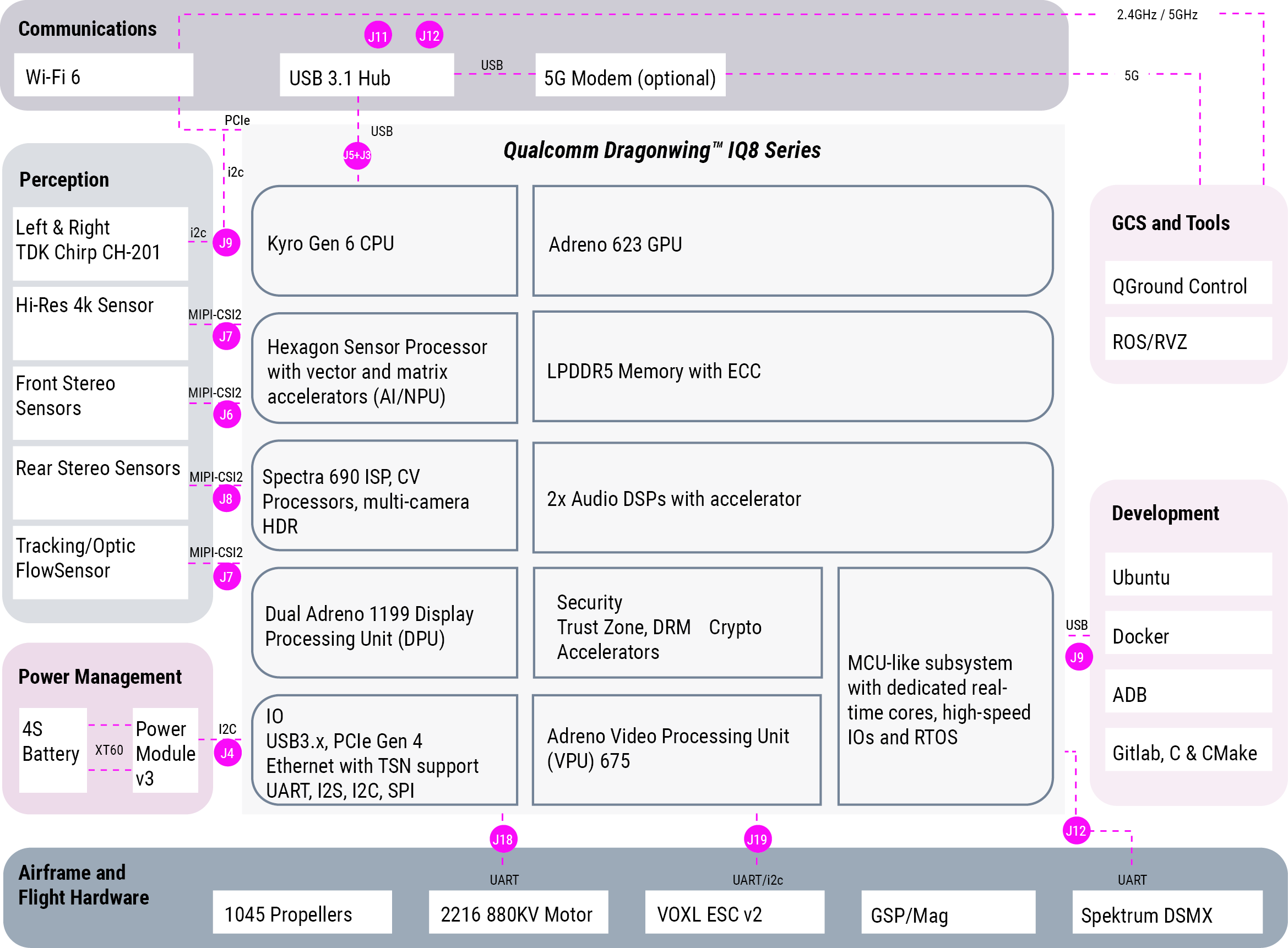Click the Ubuntu box under Development
This screenshot has width=1288, height=948.
click(1188, 574)
